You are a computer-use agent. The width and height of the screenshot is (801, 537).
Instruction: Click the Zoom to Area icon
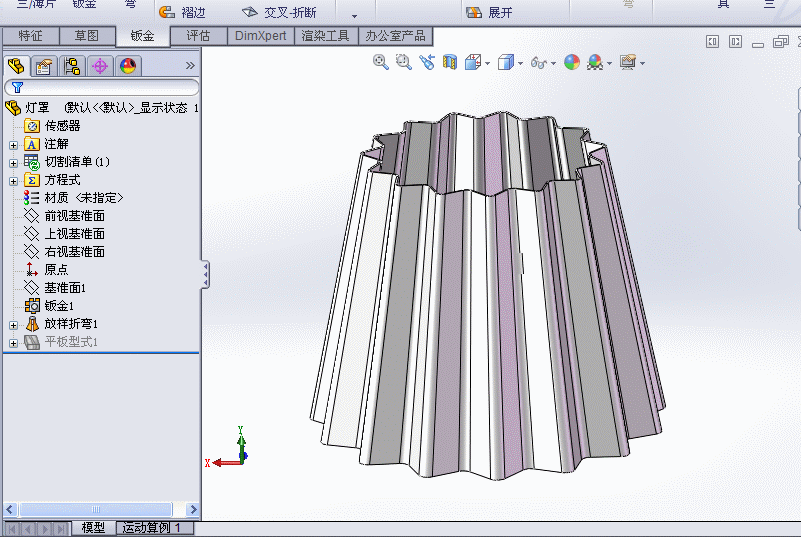point(404,62)
